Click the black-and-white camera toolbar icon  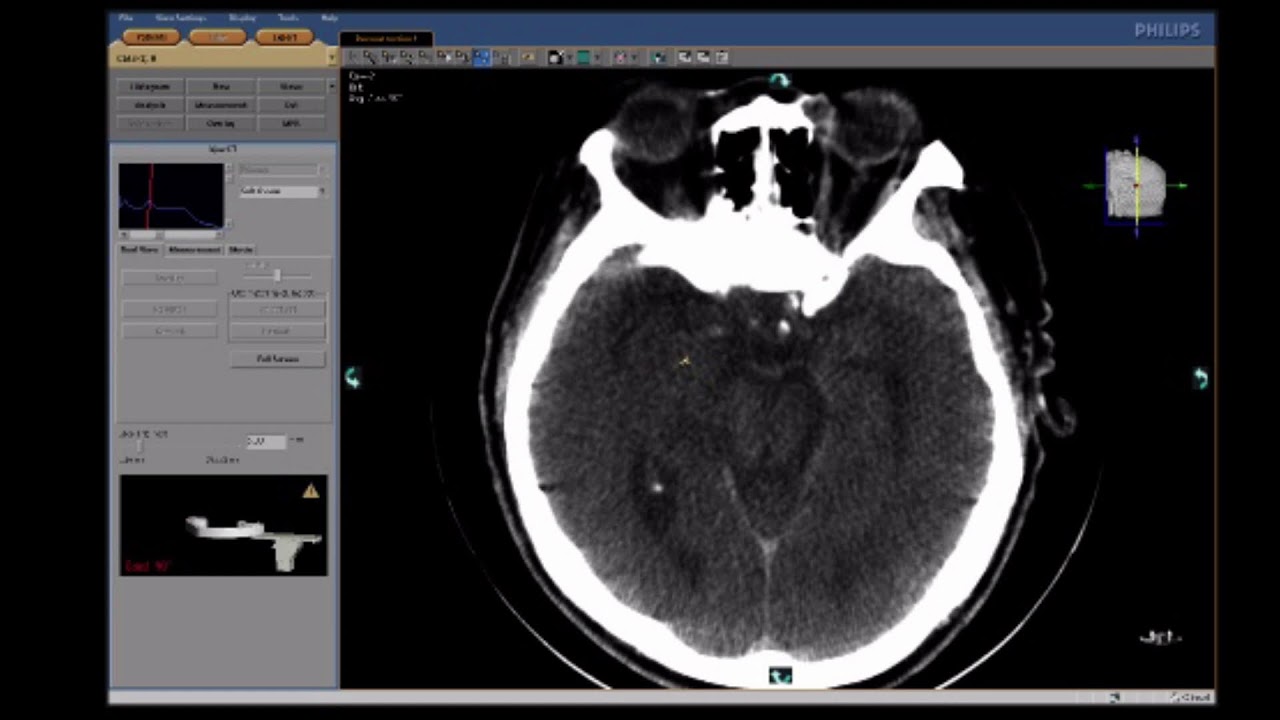[x=555, y=57]
